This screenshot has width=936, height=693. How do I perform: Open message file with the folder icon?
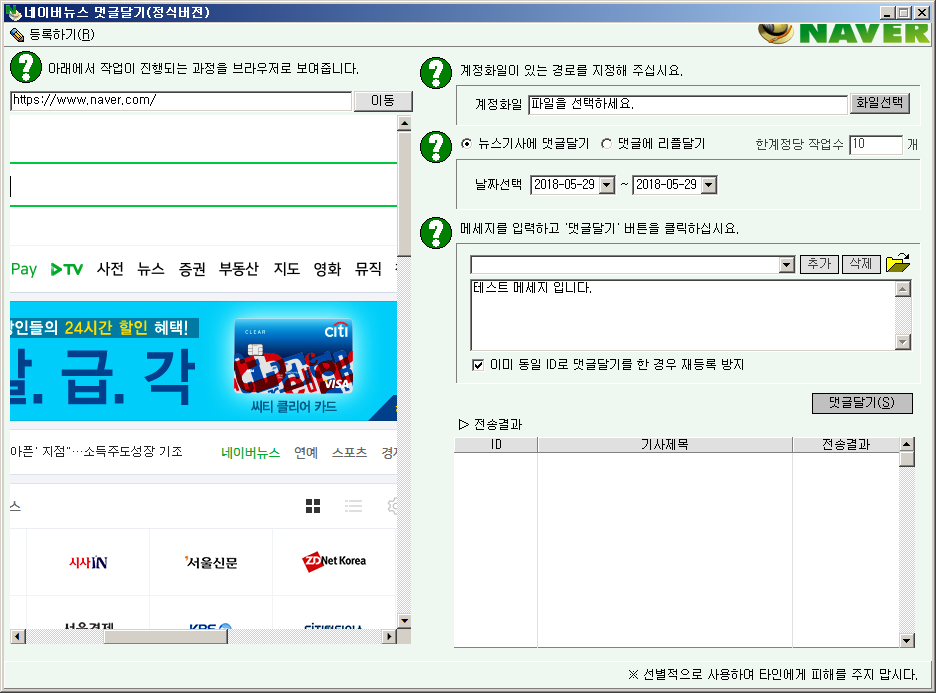[898, 263]
